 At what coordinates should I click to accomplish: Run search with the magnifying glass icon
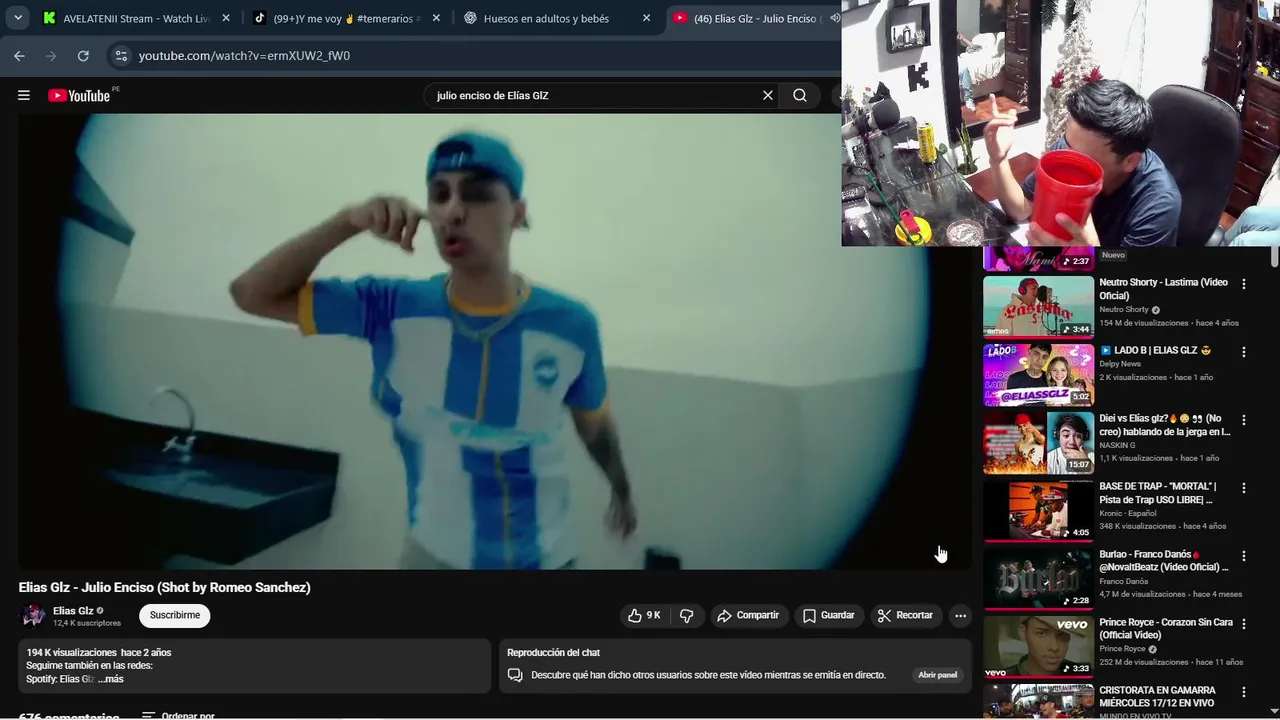[800, 95]
